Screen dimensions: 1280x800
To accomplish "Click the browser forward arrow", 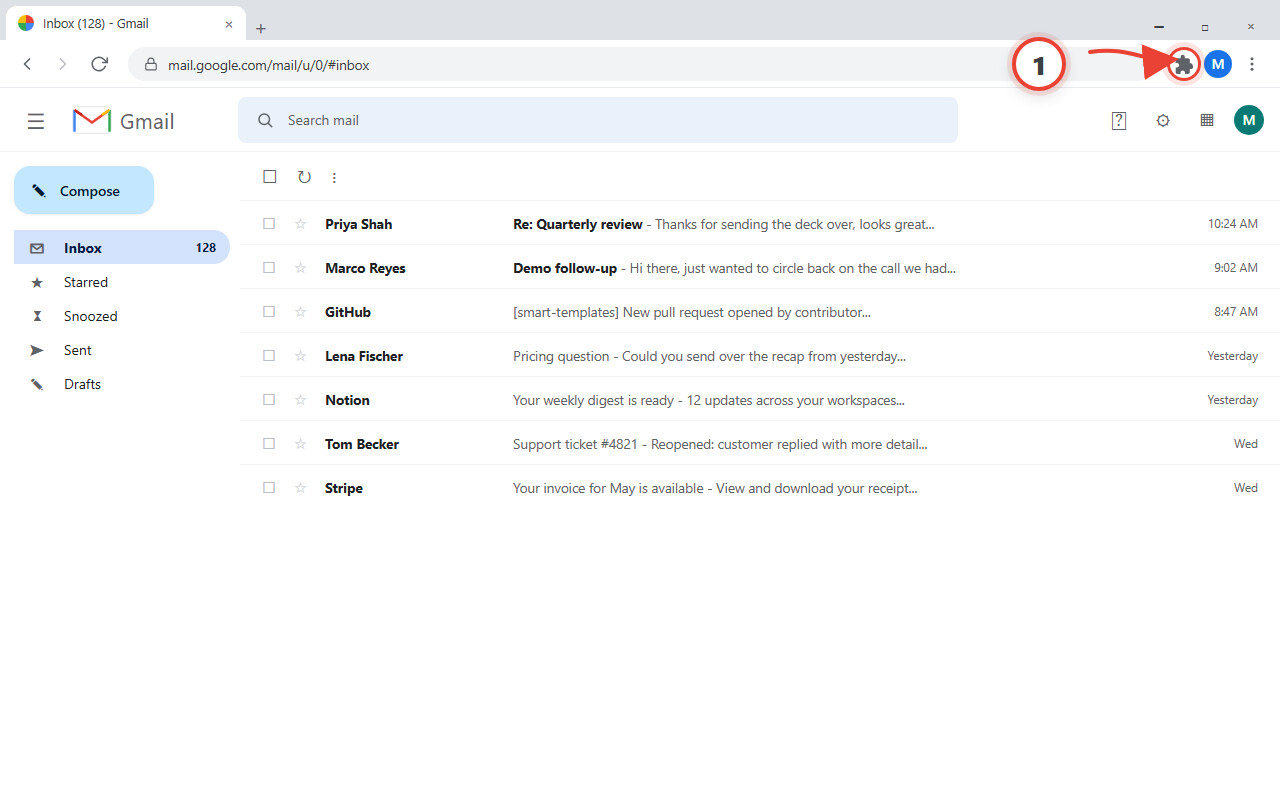I will click(x=62, y=64).
